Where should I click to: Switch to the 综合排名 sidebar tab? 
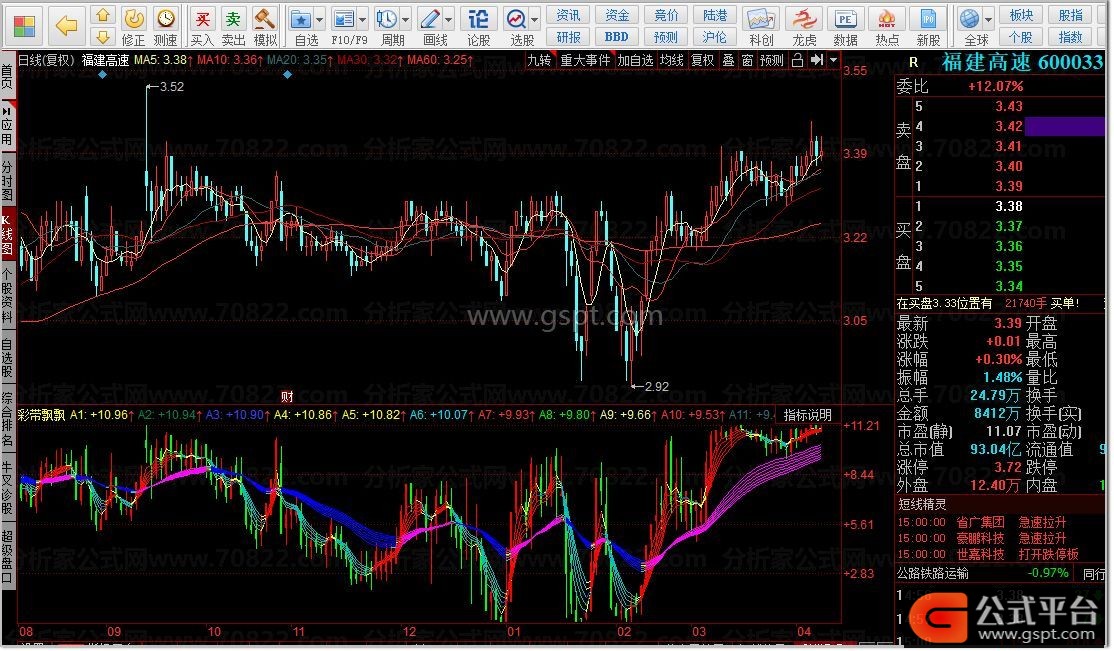pos(7,419)
